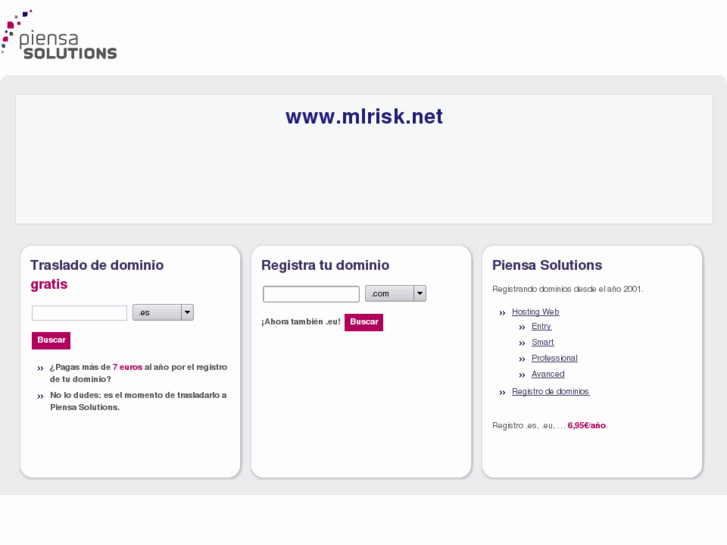The width and height of the screenshot is (727, 545).
Task: Open the .com extension dropdown
Action: [x=395, y=294]
